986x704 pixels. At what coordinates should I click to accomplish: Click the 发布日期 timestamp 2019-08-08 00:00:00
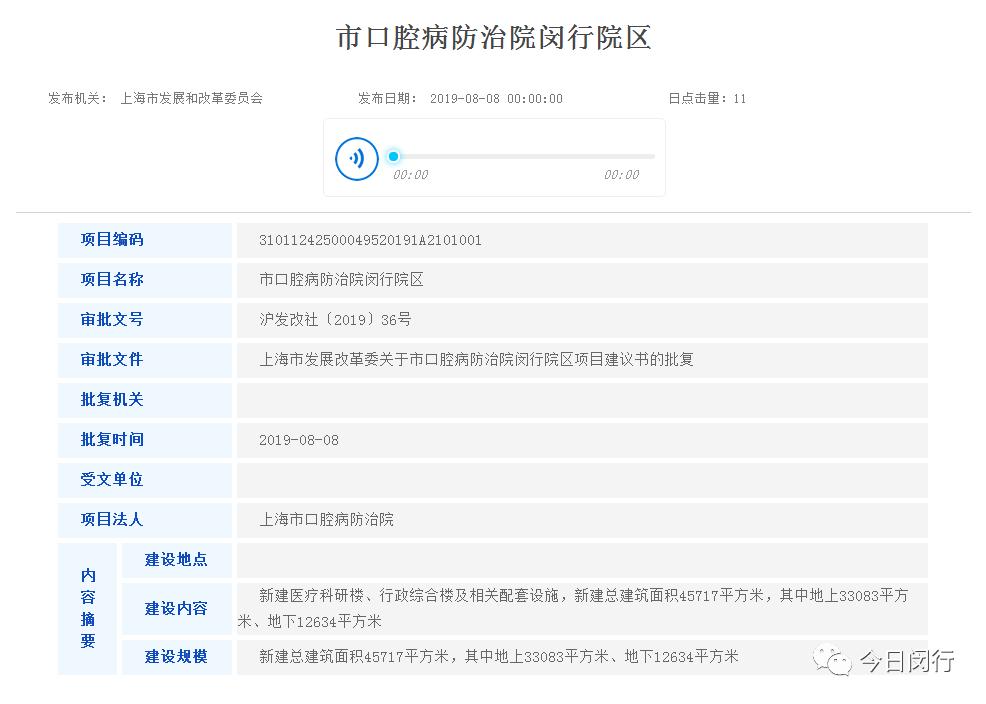pyautogui.click(x=495, y=98)
